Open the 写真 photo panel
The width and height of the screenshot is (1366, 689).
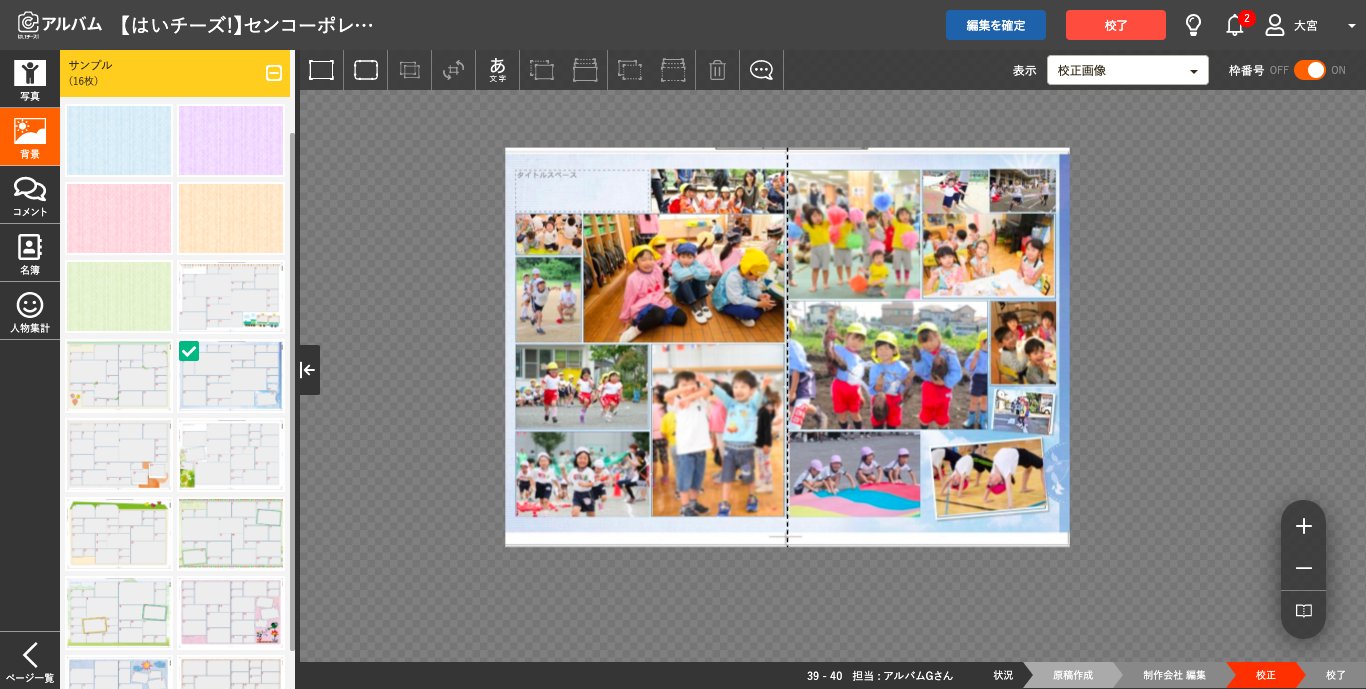pyautogui.click(x=30, y=79)
